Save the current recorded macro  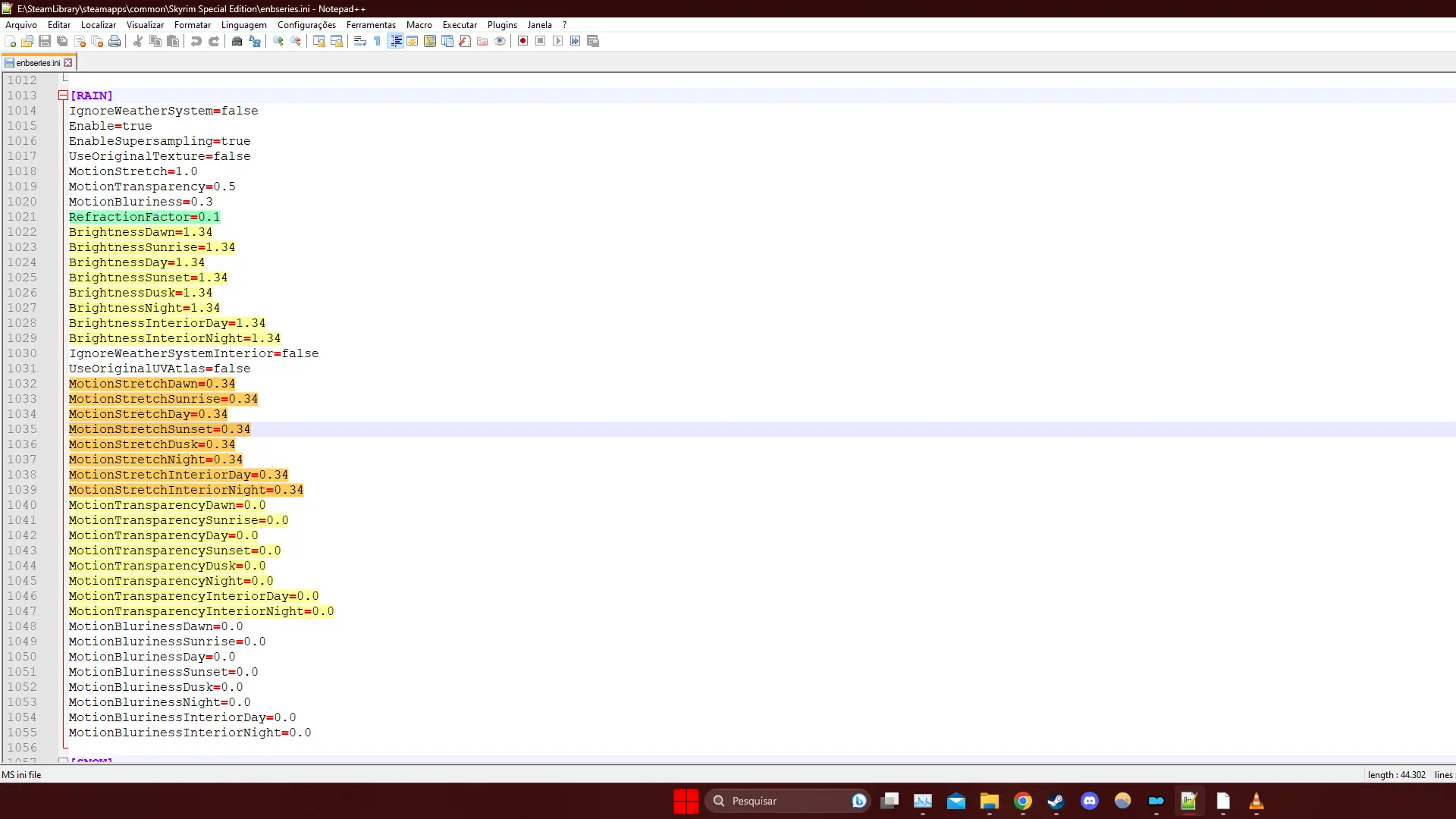click(593, 41)
